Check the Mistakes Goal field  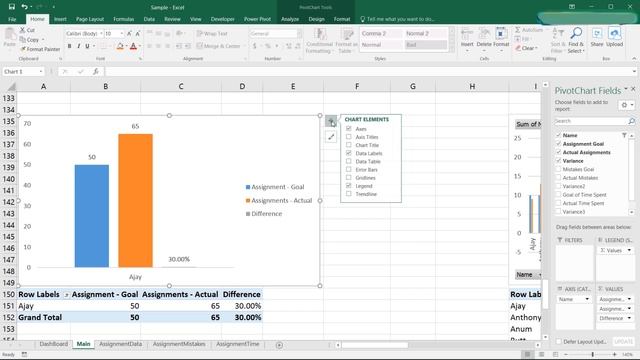[558, 169]
